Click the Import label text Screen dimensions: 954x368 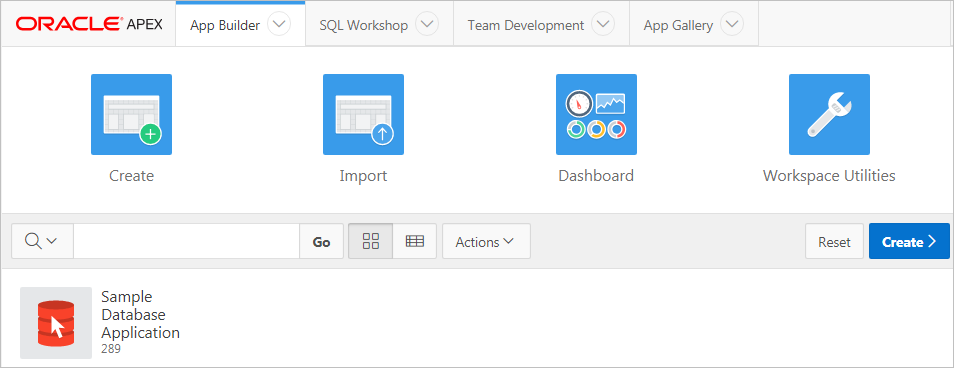[363, 176]
